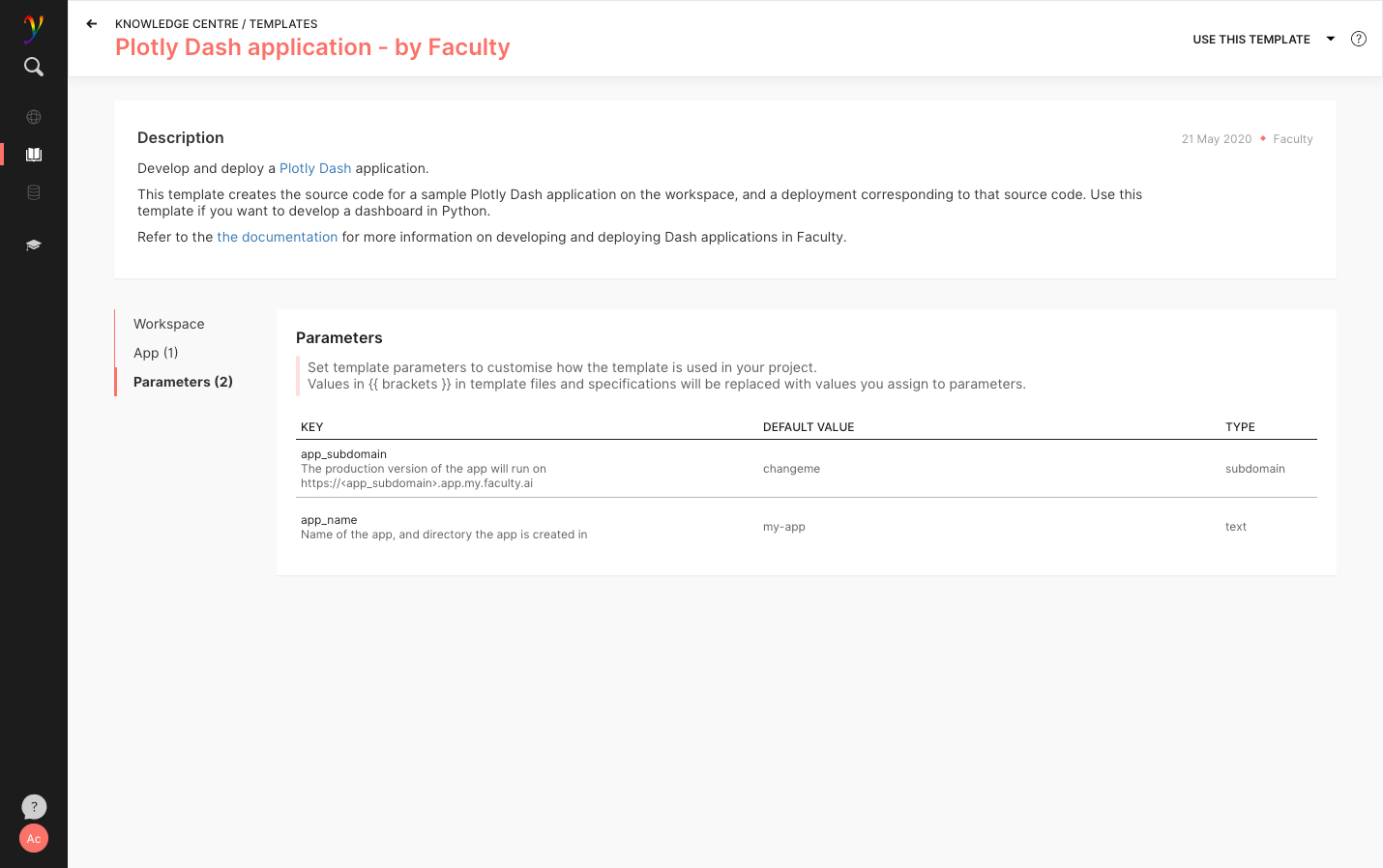1383x868 pixels.
Task: Switch to the App (1) section
Action: click(x=156, y=353)
